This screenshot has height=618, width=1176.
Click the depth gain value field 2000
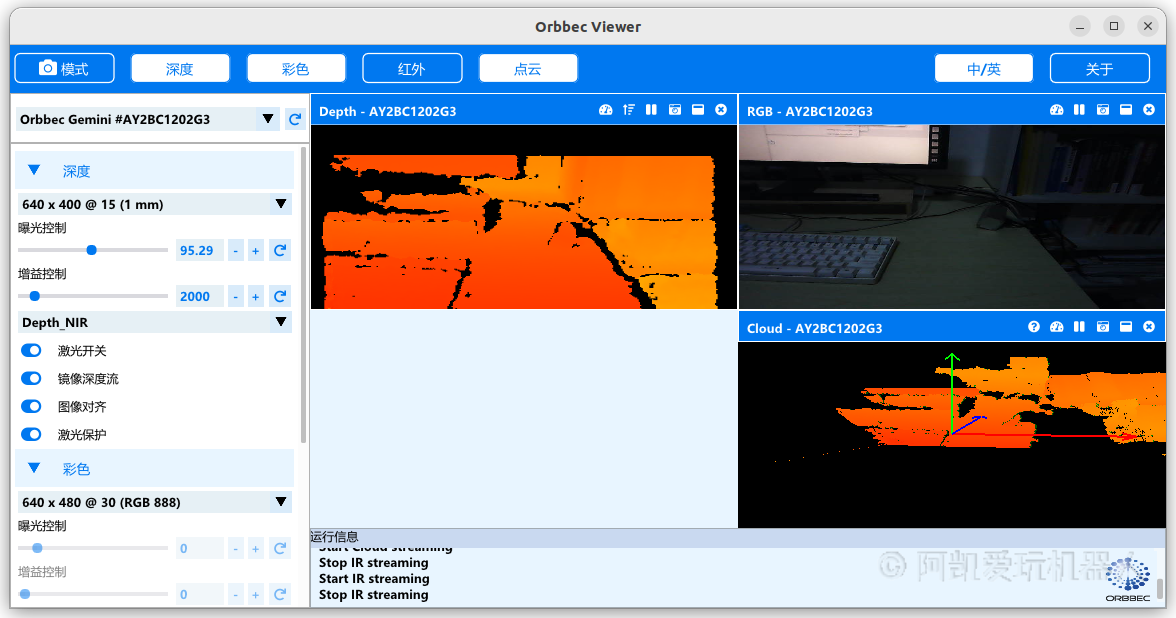(x=200, y=296)
